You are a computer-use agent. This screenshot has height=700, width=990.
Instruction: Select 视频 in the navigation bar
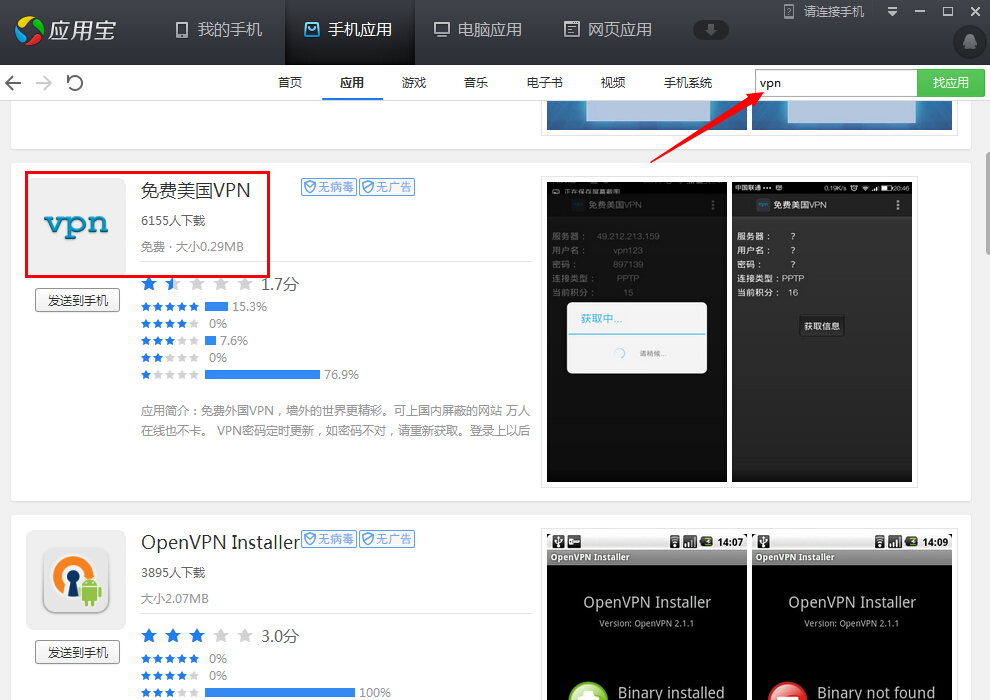(612, 83)
